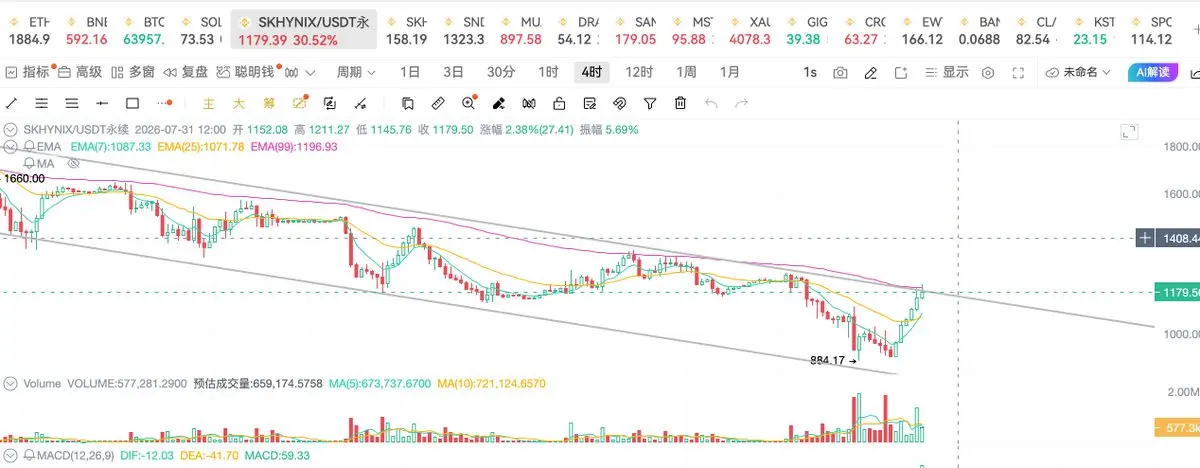This screenshot has height=468, width=1200.
Task: Select the eraser tool in the drawing toolbar
Action: (x=498, y=103)
